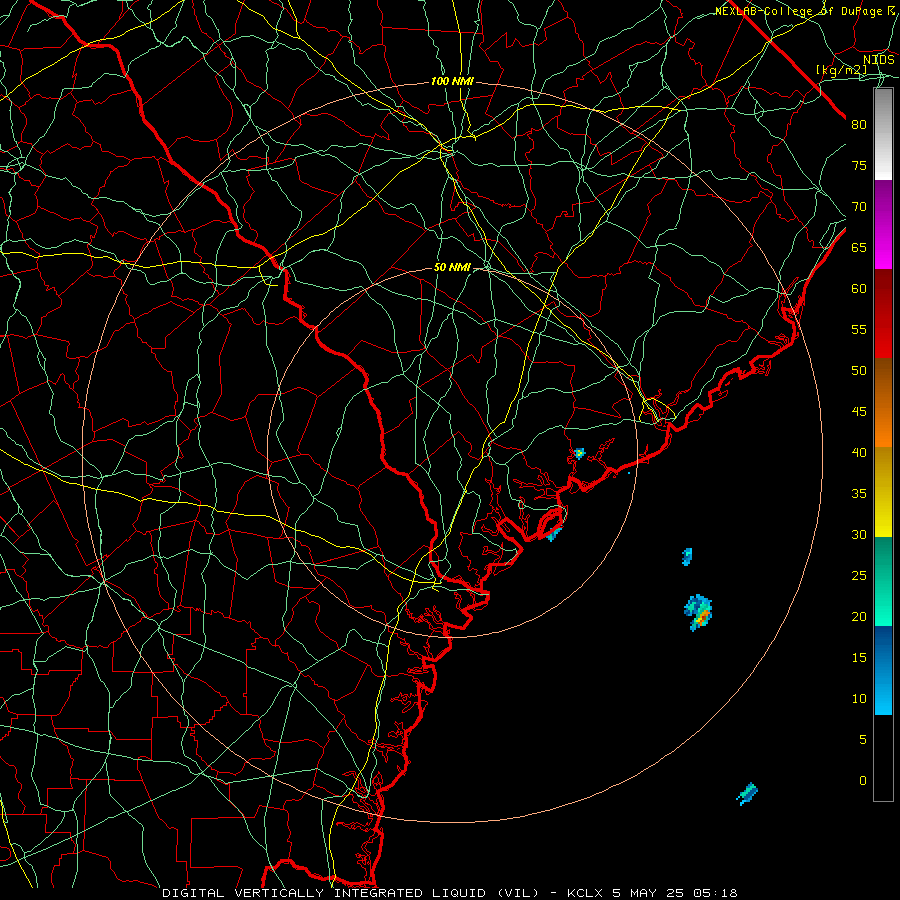Click the small inland echo inside the 50 NMI ring
Image resolution: width=900 pixels, height=900 pixels.
point(579,453)
